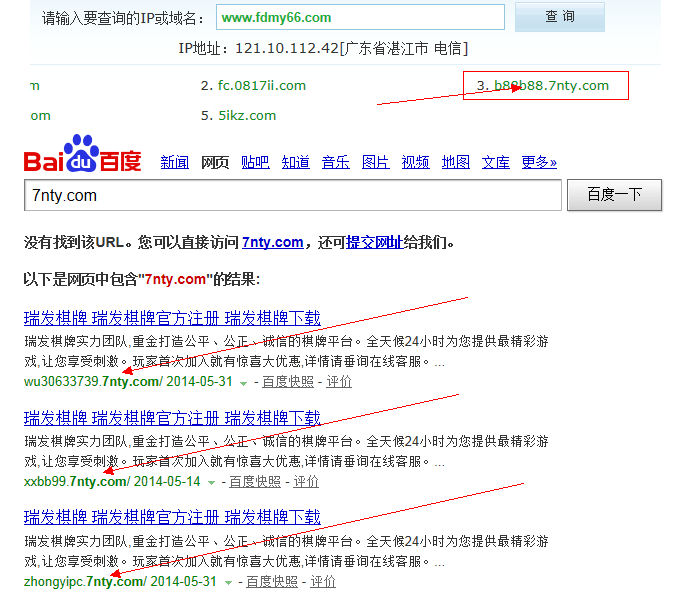688x599 pixels.
Task: Open 百度快照 for wu30633739.7nty.com result
Action: coord(288,382)
